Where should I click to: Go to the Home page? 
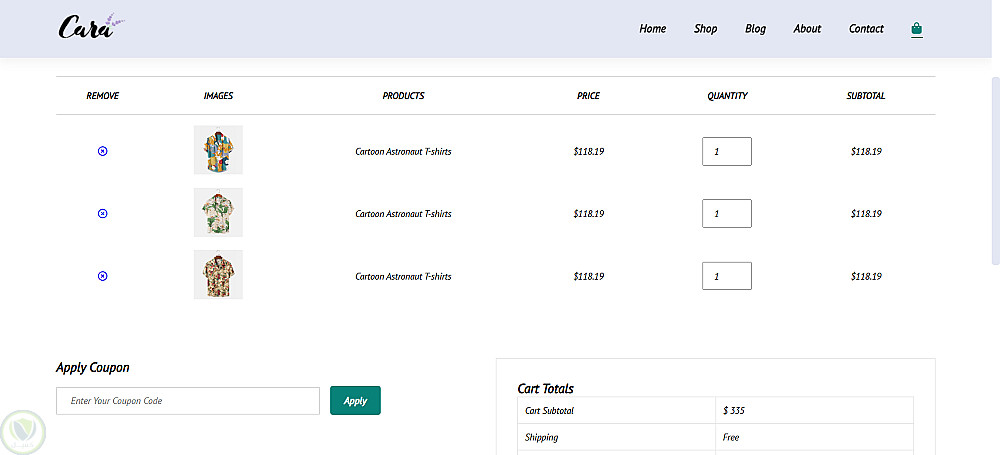coord(652,29)
